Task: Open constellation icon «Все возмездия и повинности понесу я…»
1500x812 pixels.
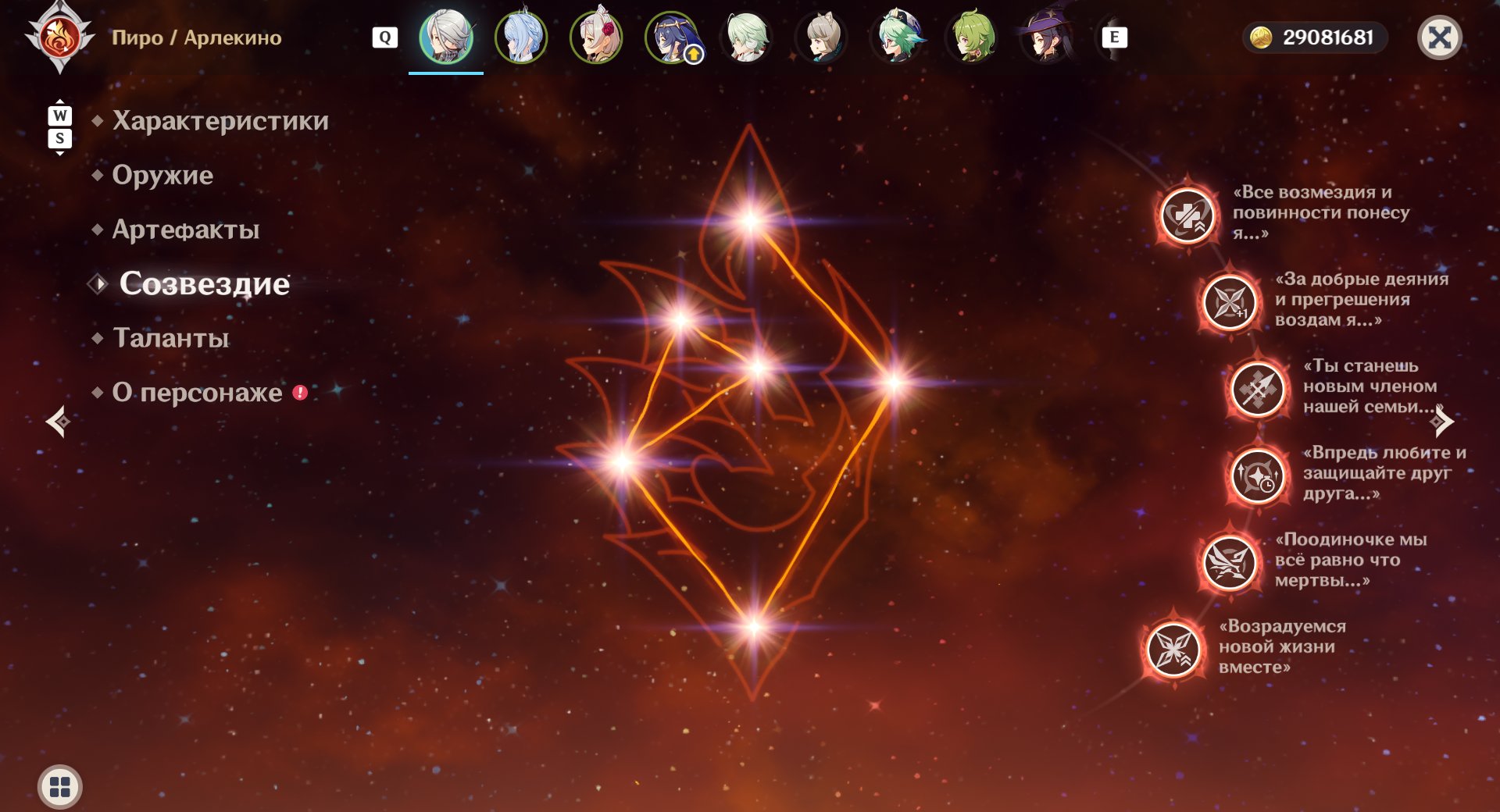Action: pos(1187,215)
